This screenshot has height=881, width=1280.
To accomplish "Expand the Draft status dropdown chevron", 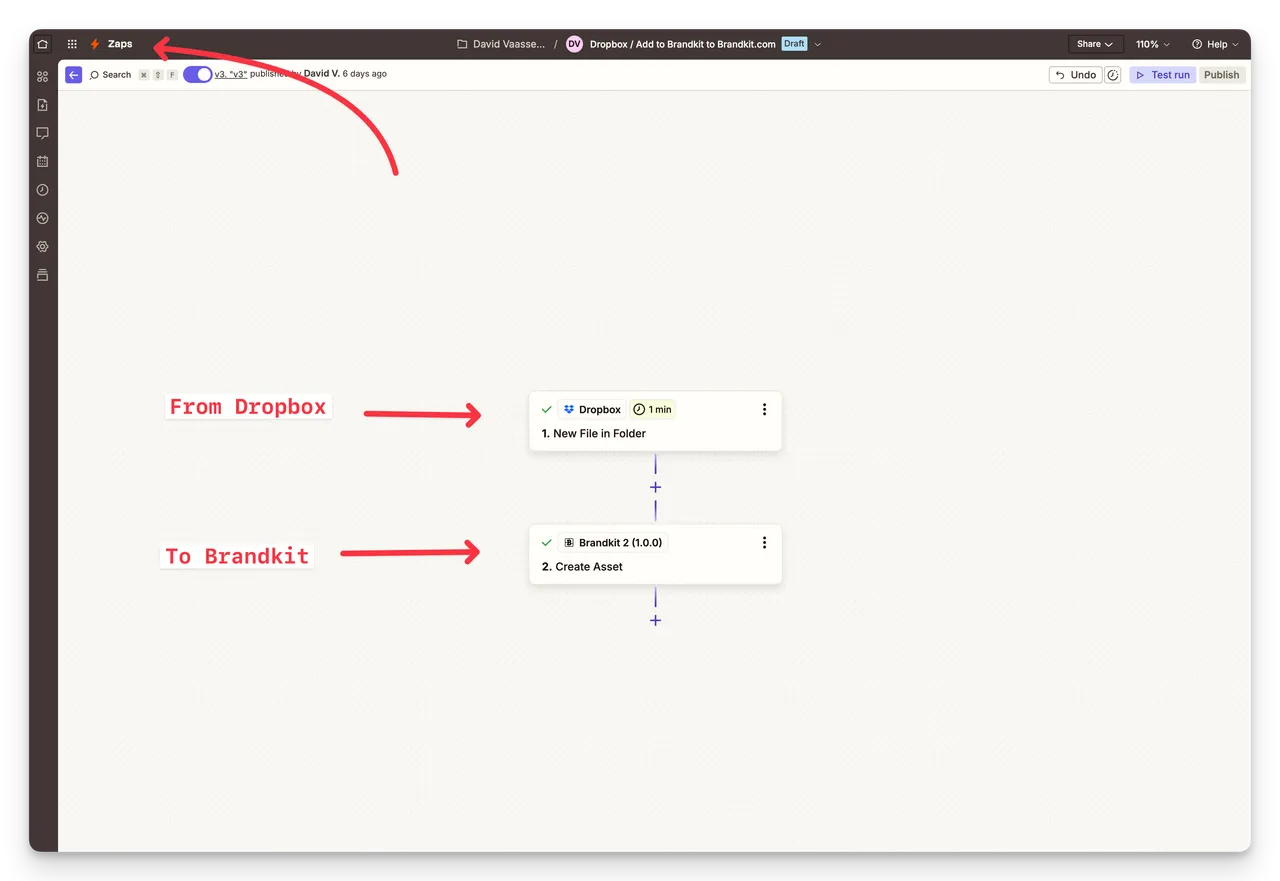I will [x=818, y=44].
